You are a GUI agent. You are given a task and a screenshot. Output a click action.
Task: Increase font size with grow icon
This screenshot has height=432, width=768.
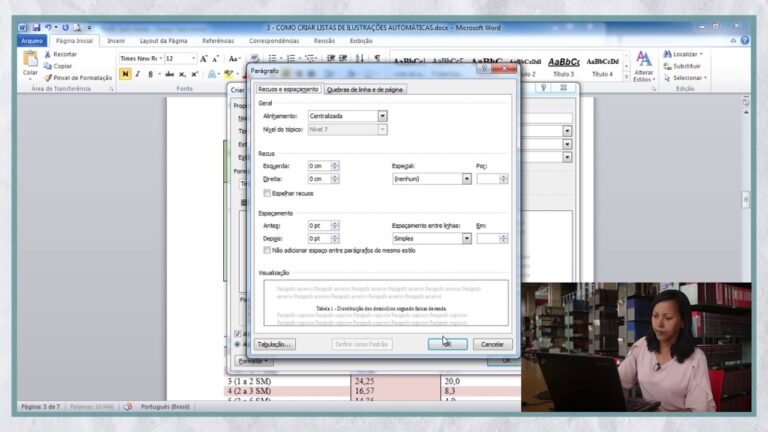[204, 59]
